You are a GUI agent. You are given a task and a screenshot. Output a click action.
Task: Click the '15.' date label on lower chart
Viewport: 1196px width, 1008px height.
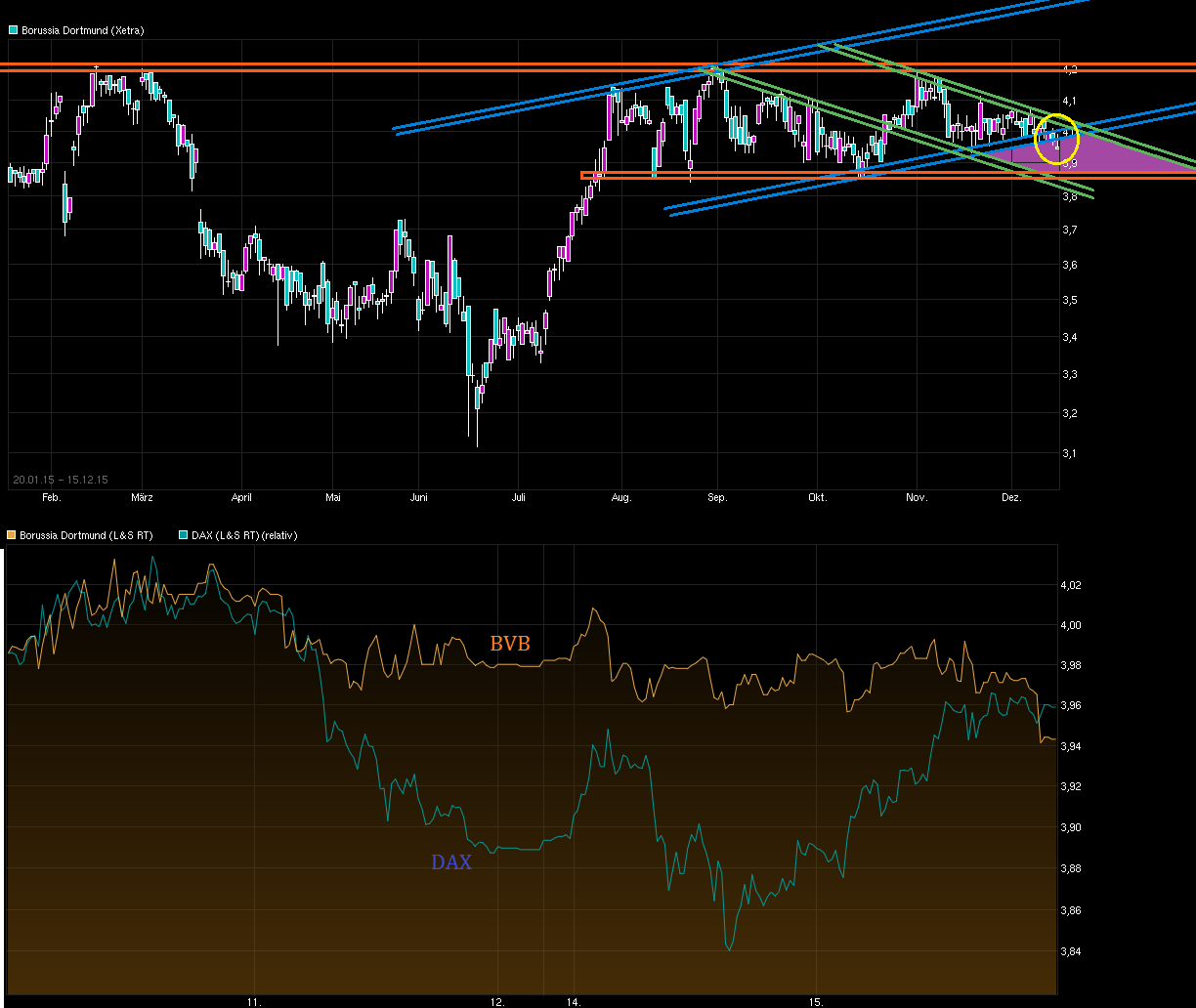point(816,1001)
